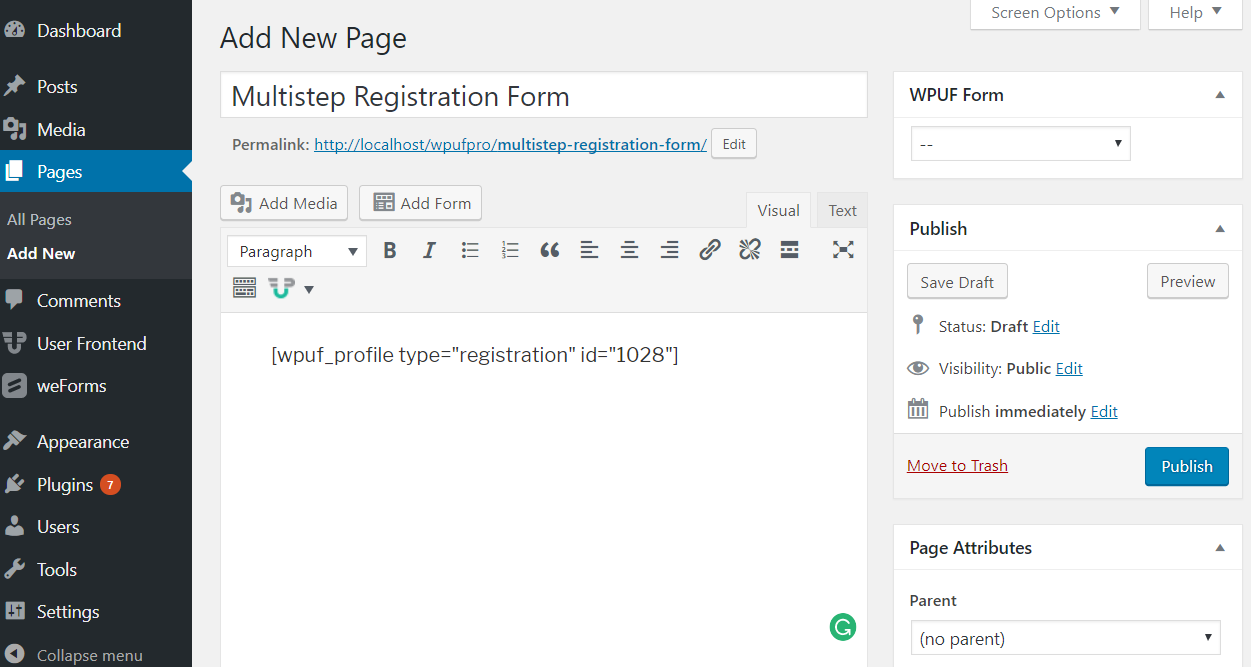Switch to Visual editor tab
This screenshot has width=1251, height=667.
pyautogui.click(x=778, y=210)
